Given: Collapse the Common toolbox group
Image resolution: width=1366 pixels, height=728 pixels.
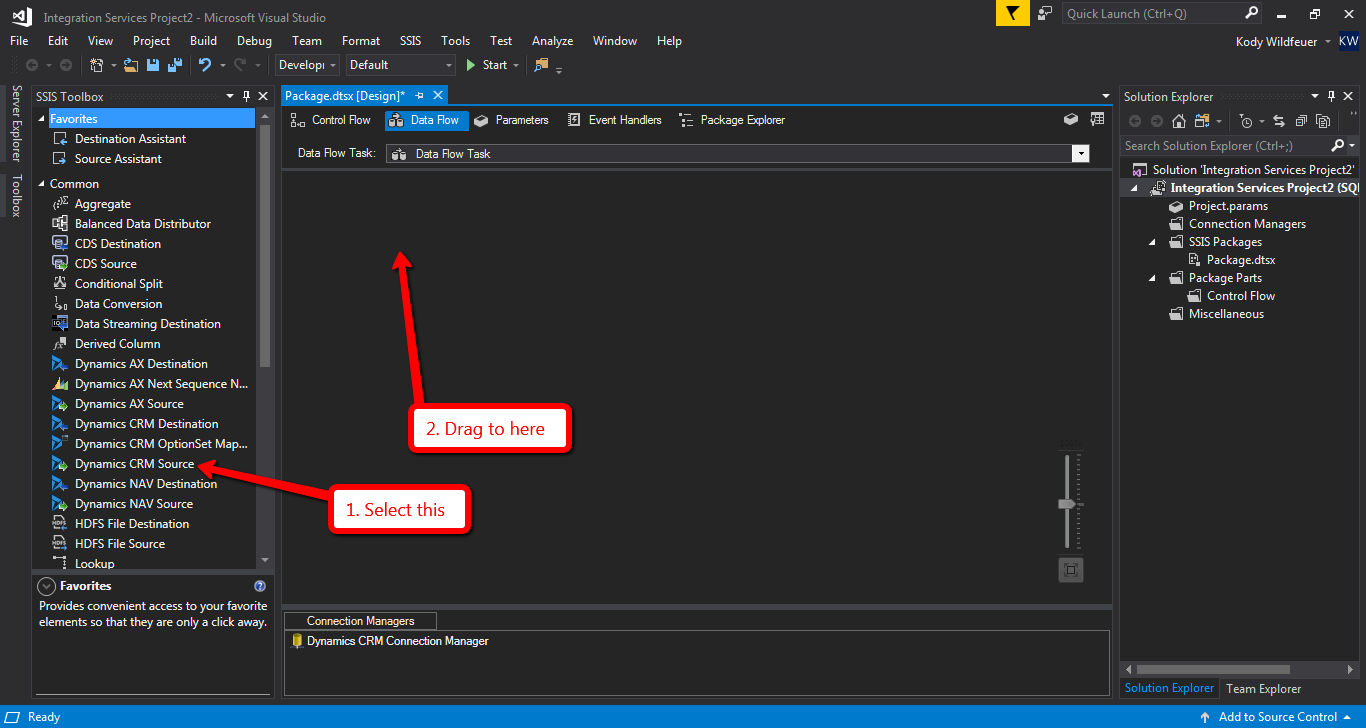Looking at the screenshot, I should click(x=41, y=184).
